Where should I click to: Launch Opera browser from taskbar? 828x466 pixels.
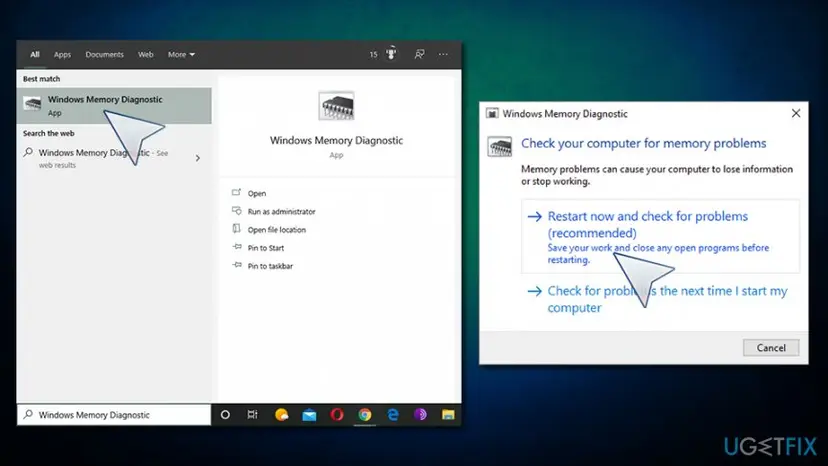click(x=337, y=415)
